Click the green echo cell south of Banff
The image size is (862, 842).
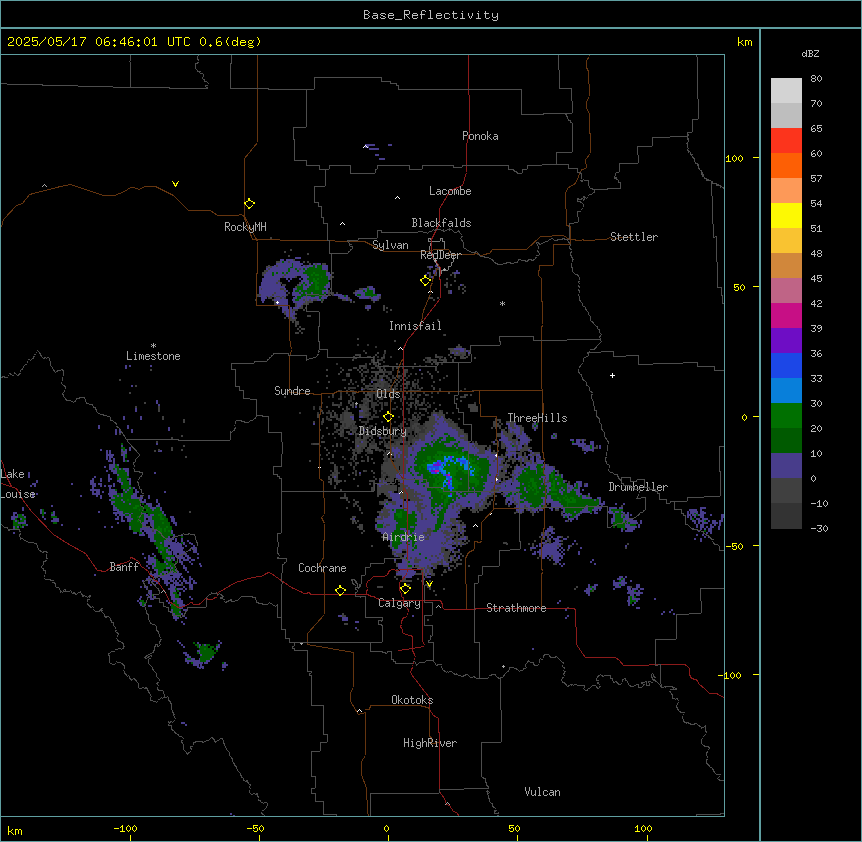click(207, 652)
